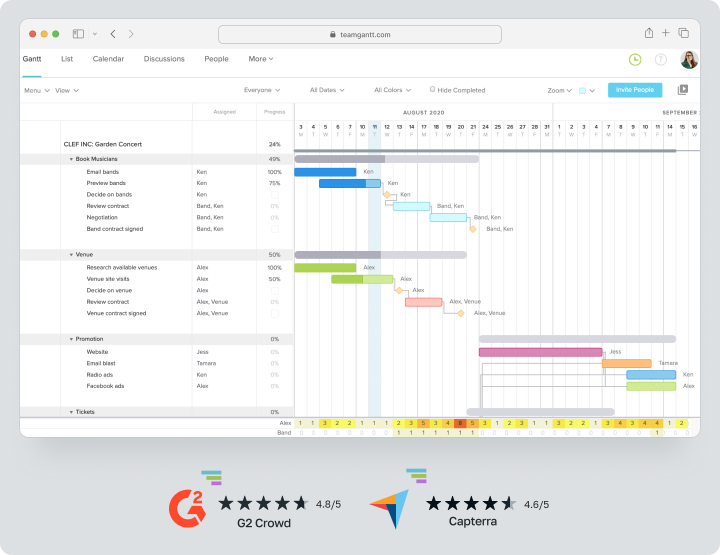Click the Preview bands 75% progress bar

pyautogui.click(x=350, y=184)
